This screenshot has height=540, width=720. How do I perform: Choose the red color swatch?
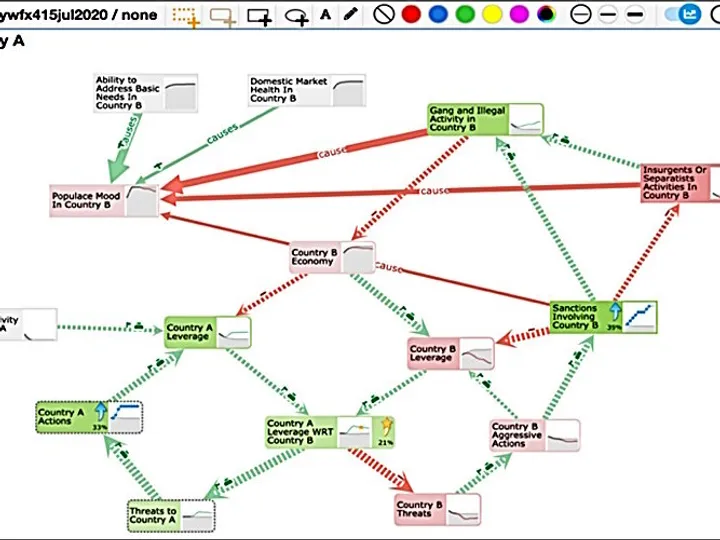pyautogui.click(x=410, y=15)
